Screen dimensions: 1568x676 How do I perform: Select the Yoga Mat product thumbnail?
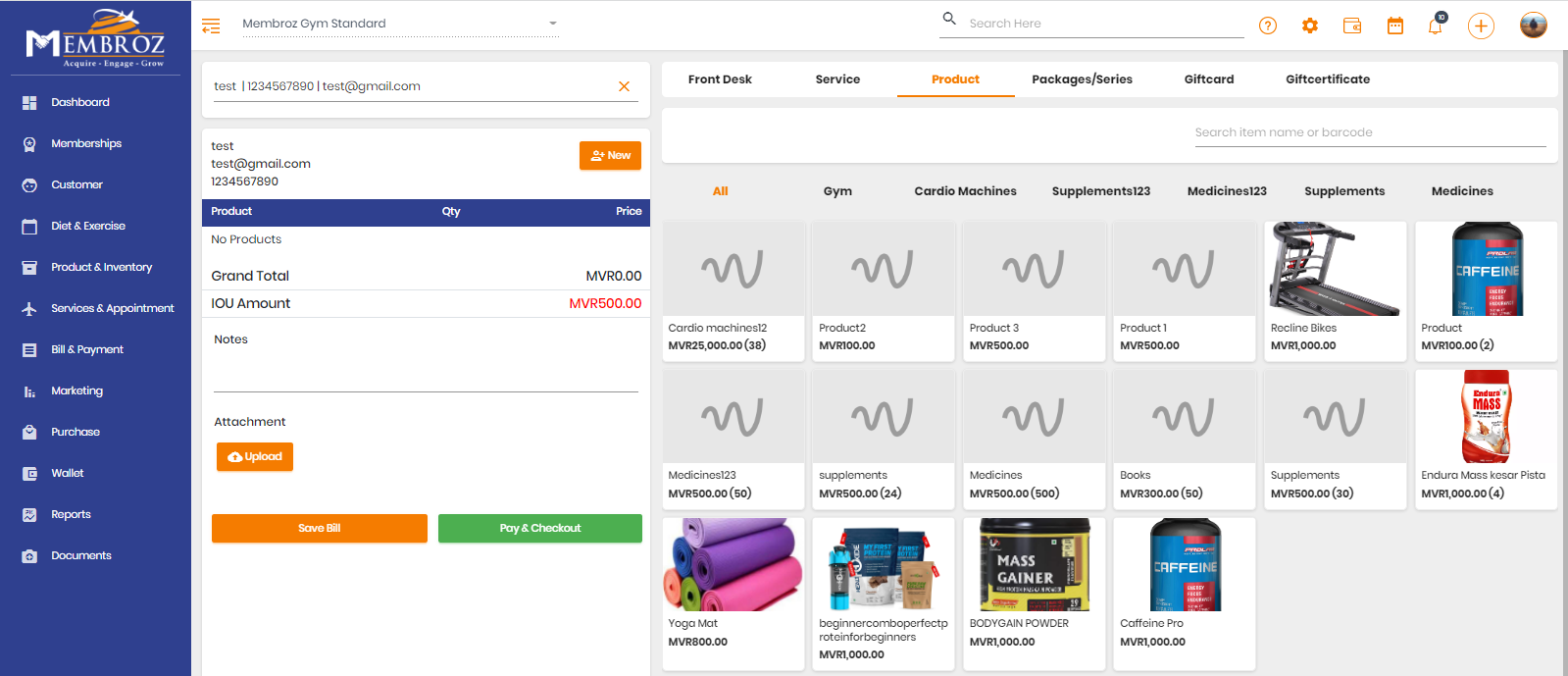click(733, 565)
